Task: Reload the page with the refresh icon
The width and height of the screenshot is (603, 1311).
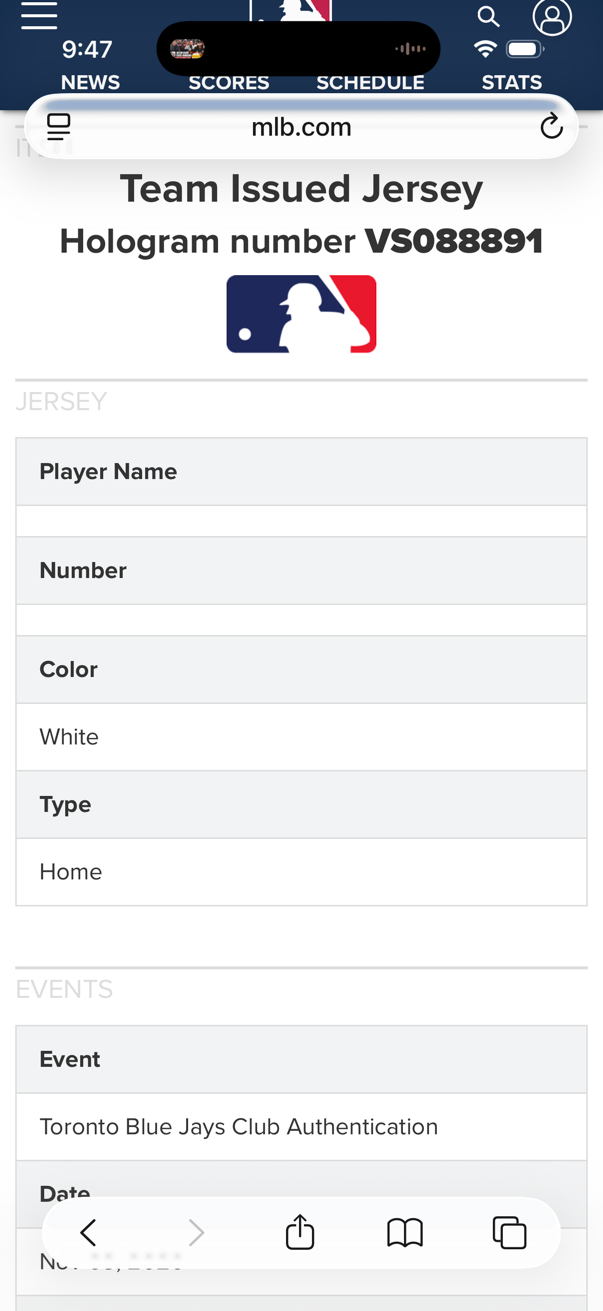Action: coord(551,126)
